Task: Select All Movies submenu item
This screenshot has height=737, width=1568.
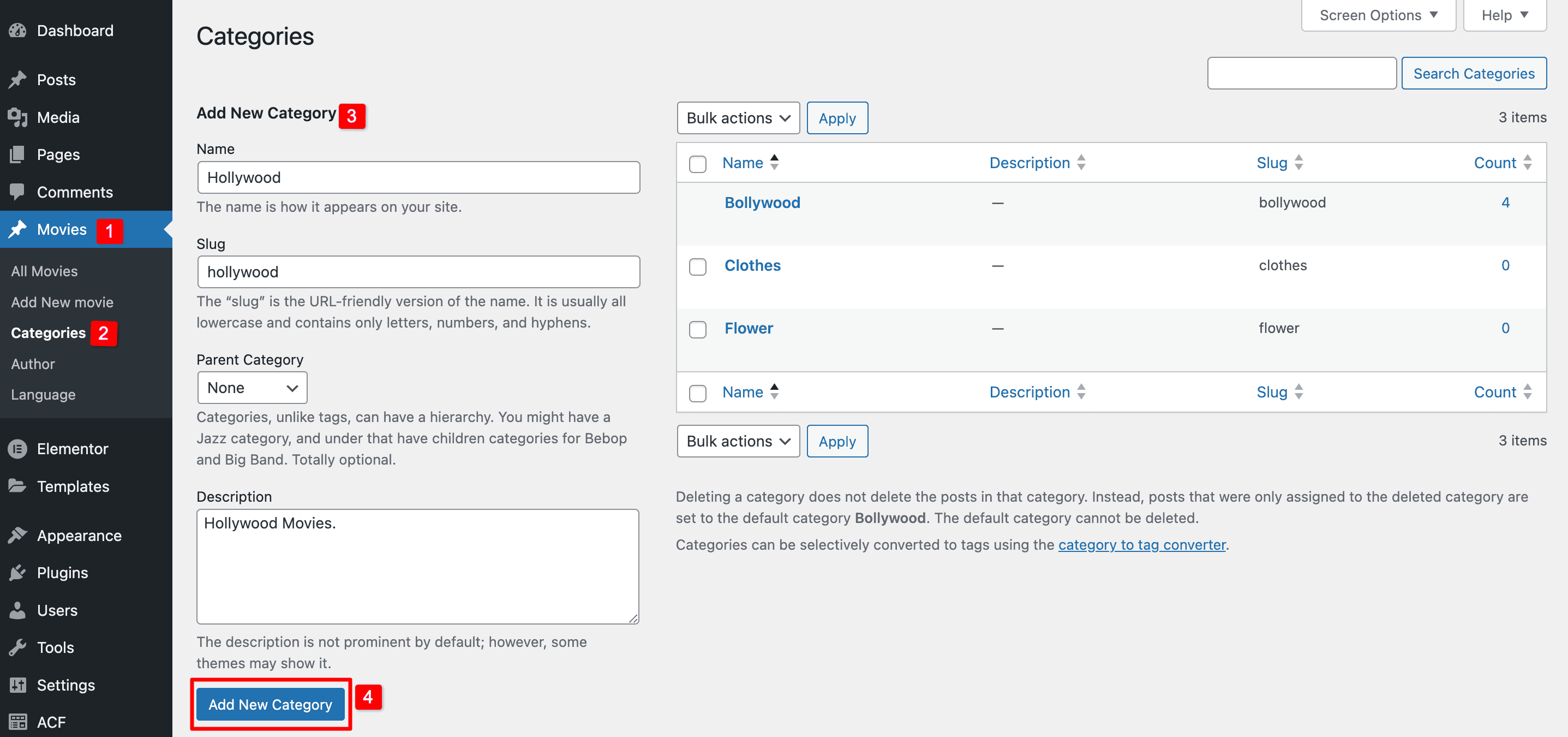Action: pos(44,270)
